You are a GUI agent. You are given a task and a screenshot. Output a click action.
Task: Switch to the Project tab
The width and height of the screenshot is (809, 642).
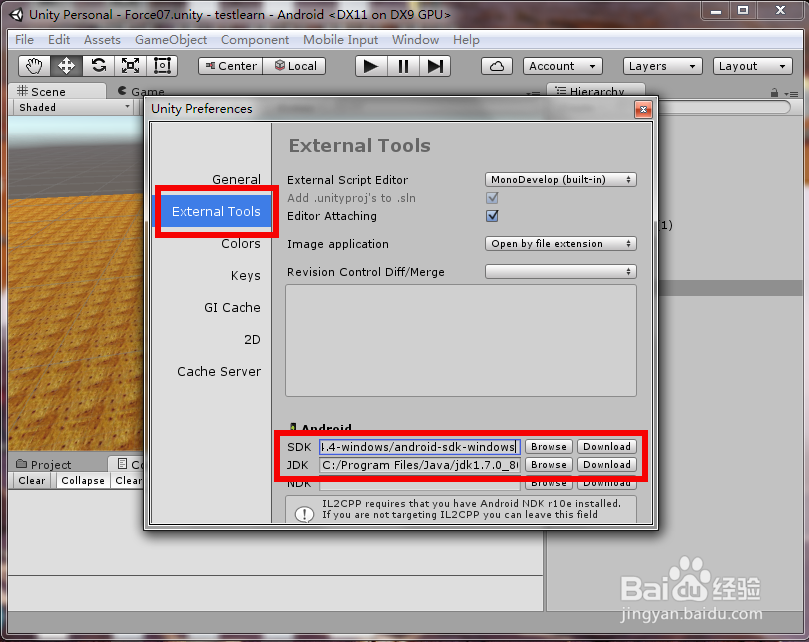click(x=44, y=464)
